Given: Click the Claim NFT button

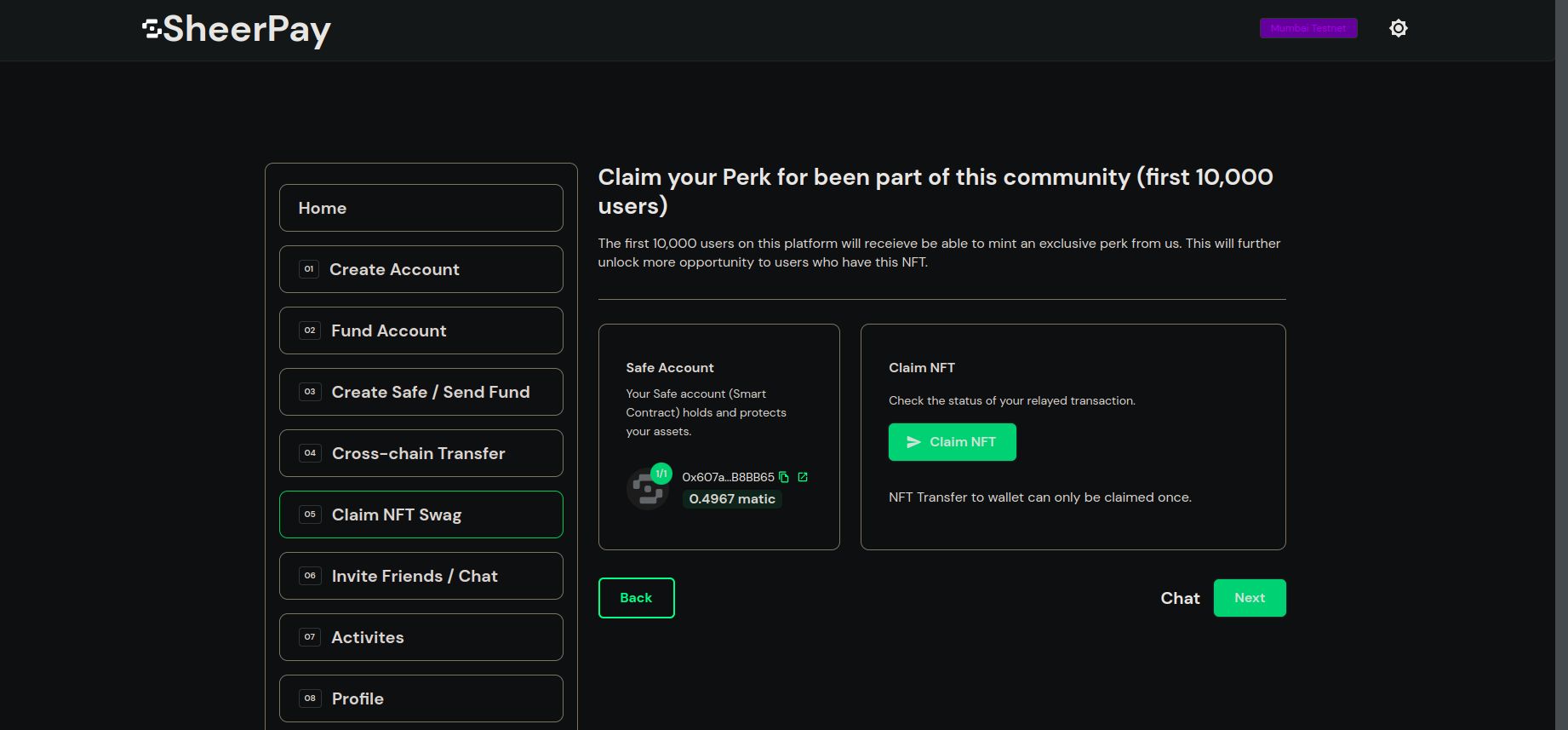Looking at the screenshot, I should pos(952,442).
